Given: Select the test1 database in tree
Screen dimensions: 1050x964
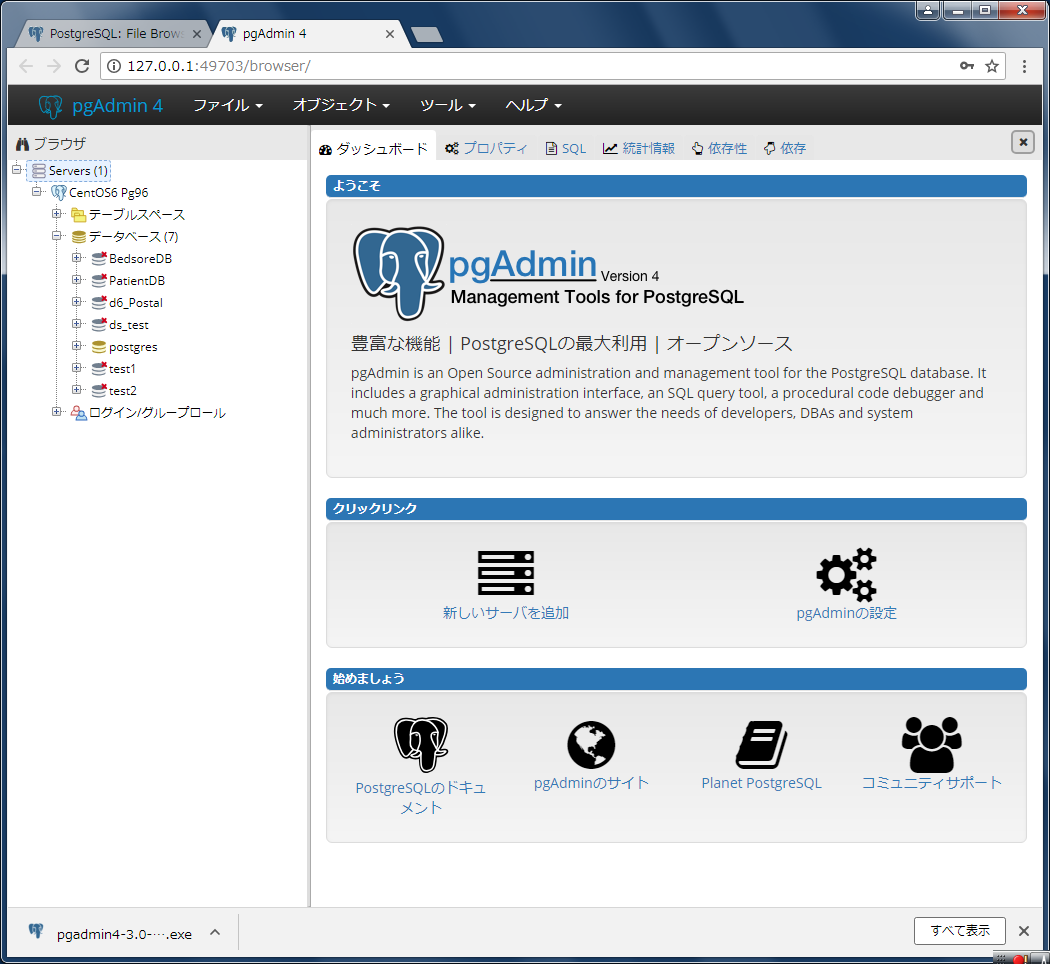Looking at the screenshot, I should (x=122, y=369).
